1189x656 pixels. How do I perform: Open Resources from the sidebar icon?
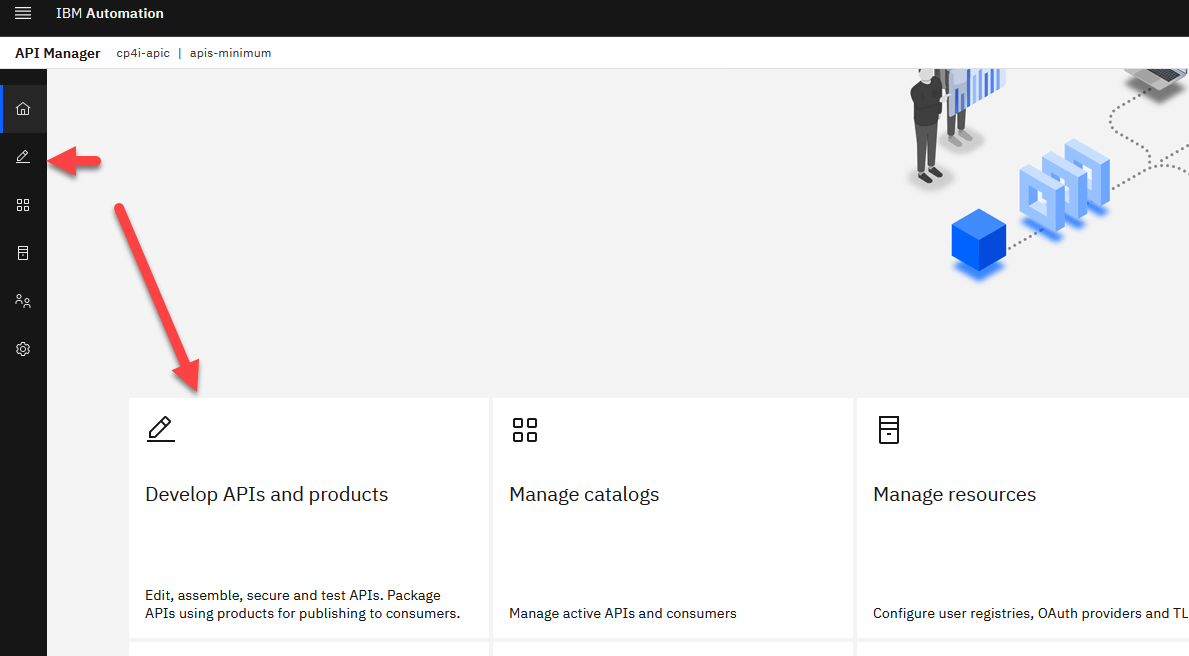23,253
